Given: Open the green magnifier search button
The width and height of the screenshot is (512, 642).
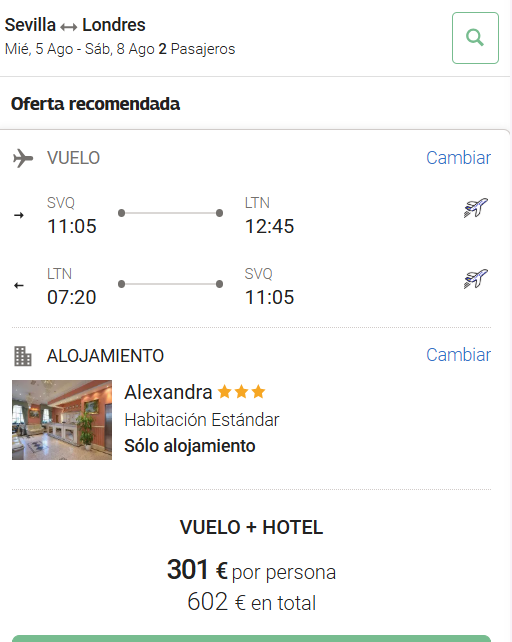Looking at the screenshot, I should [475, 38].
